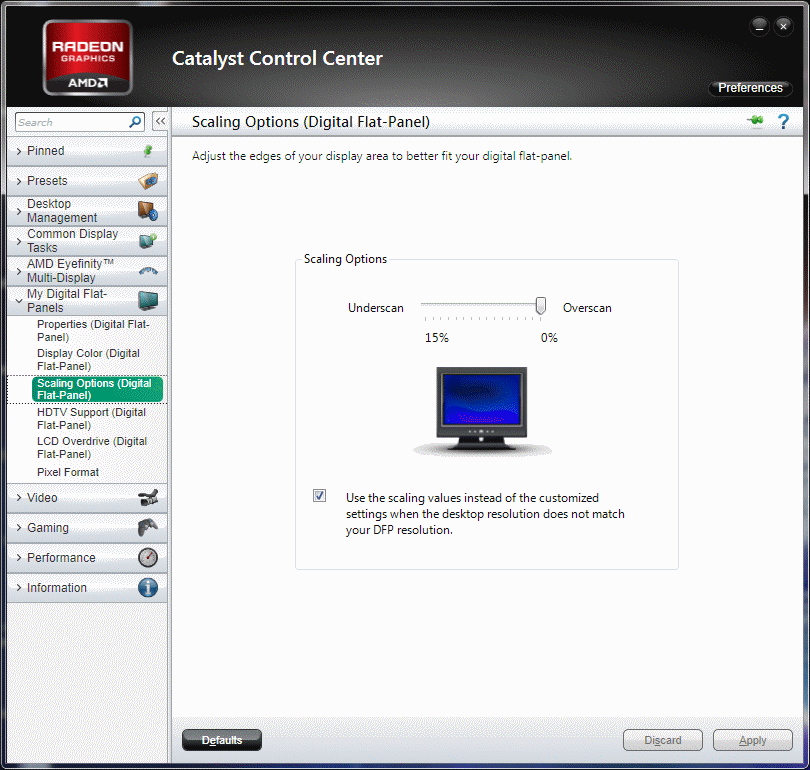
Task: Click the Desktop Management icon
Action: [148, 211]
